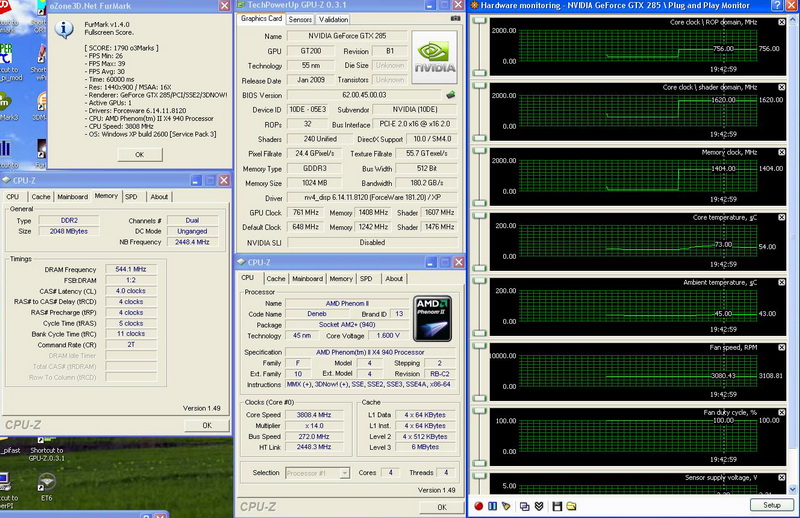Screen dimensions: 800x518
Task: Click the Core Voltage value 1.600 V
Action: pos(388,335)
